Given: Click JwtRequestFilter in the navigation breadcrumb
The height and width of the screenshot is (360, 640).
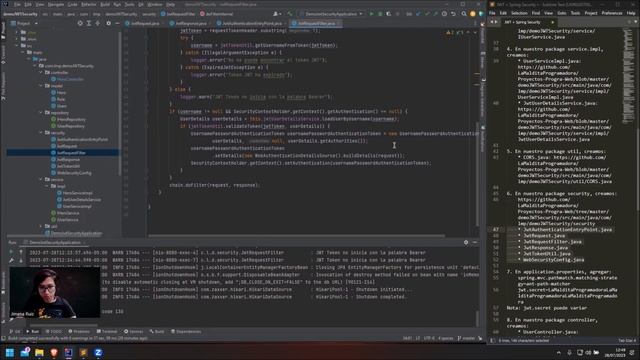Looking at the screenshot, I should [178, 14].
